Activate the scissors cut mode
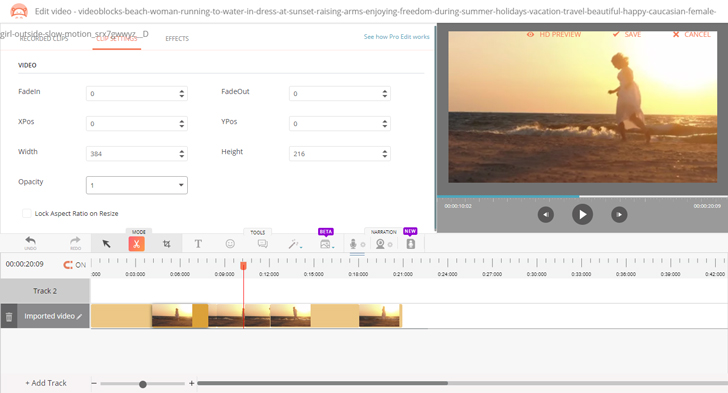Viewport: 728px width, 393px height. [136, 244]
